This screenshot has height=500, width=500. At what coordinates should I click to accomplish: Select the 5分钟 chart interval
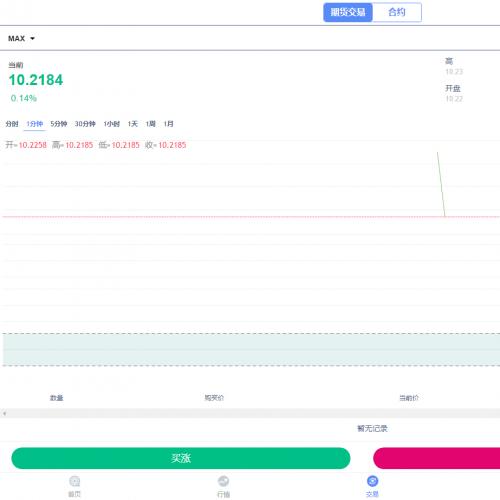coord(59,124)
